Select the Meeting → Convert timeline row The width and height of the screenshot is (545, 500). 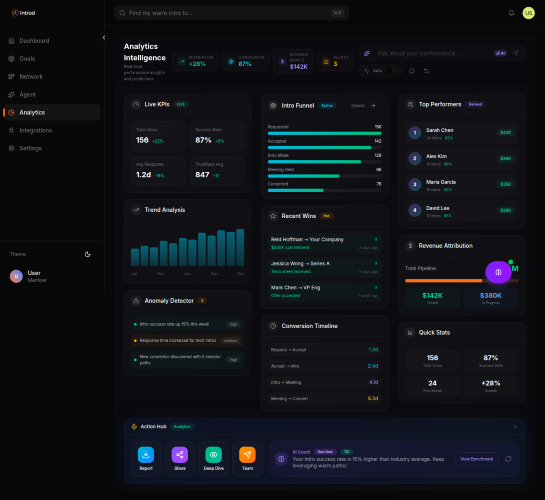pyautogui.click(x=324, y=399)
